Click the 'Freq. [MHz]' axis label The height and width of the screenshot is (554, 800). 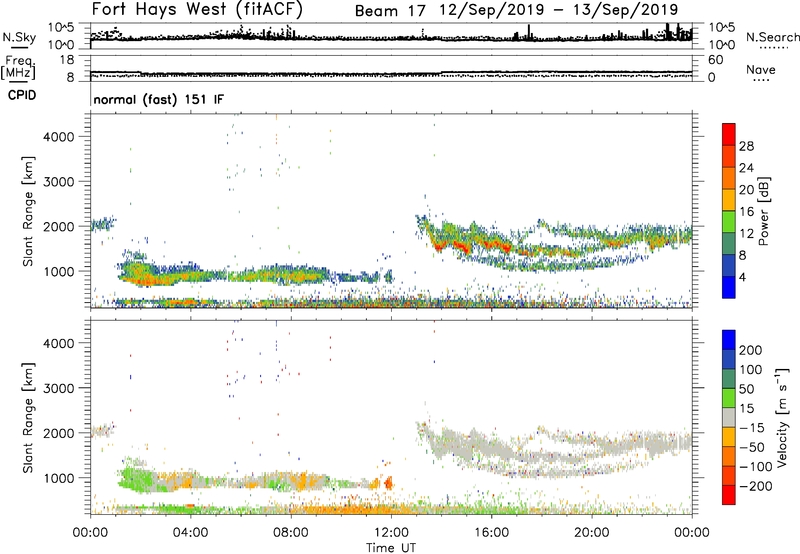pyautogui.click(x=18, y=67)
